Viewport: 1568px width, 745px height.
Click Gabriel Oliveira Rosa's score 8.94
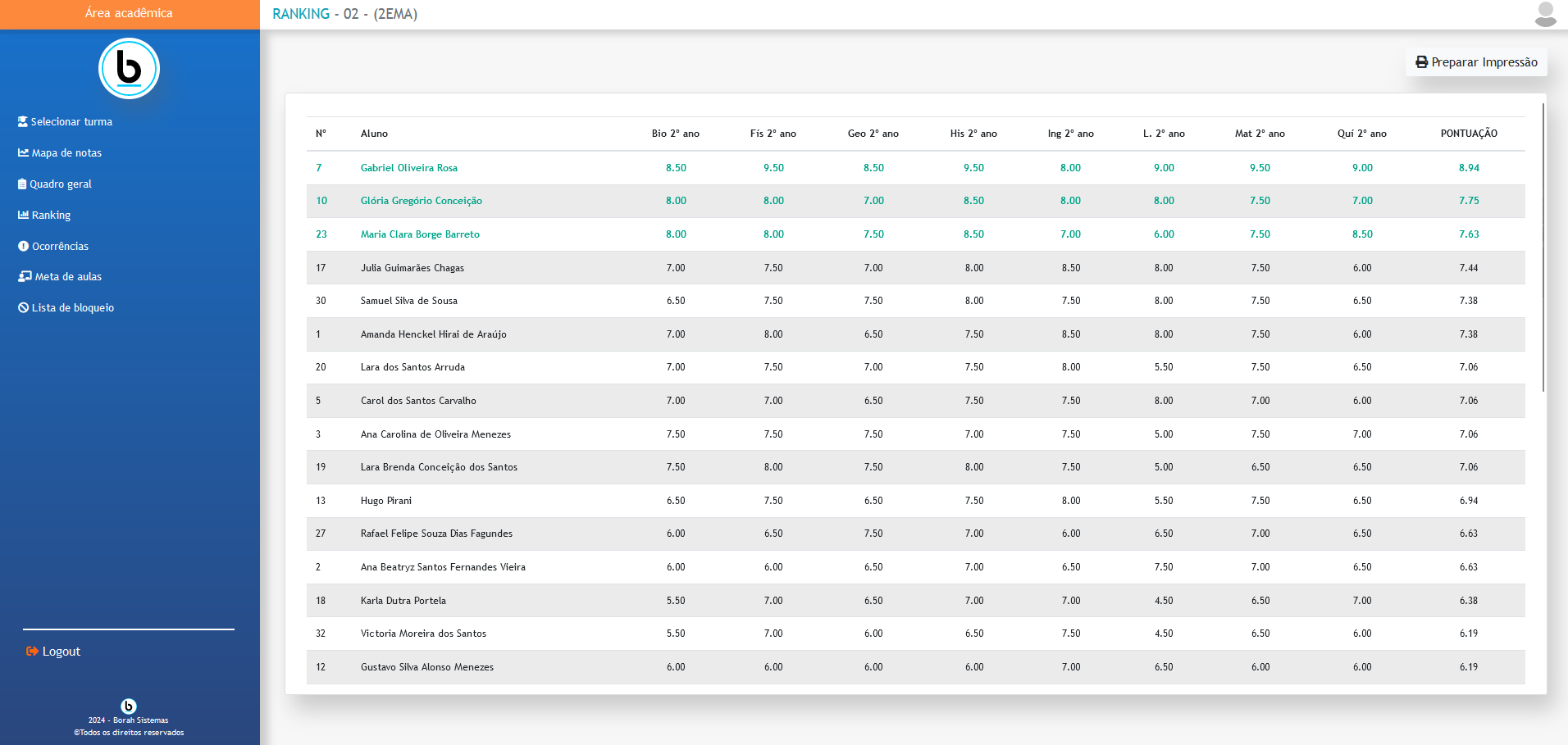[1469, 167]
